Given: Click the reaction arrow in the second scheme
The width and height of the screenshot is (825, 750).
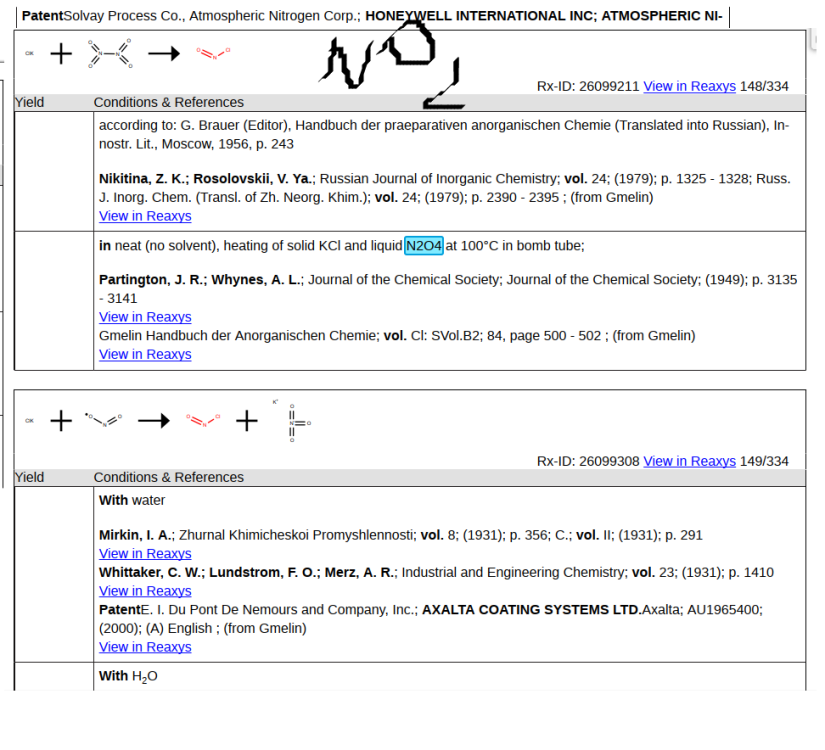Looking at the screenshot, I should click(x=153, y=422).
